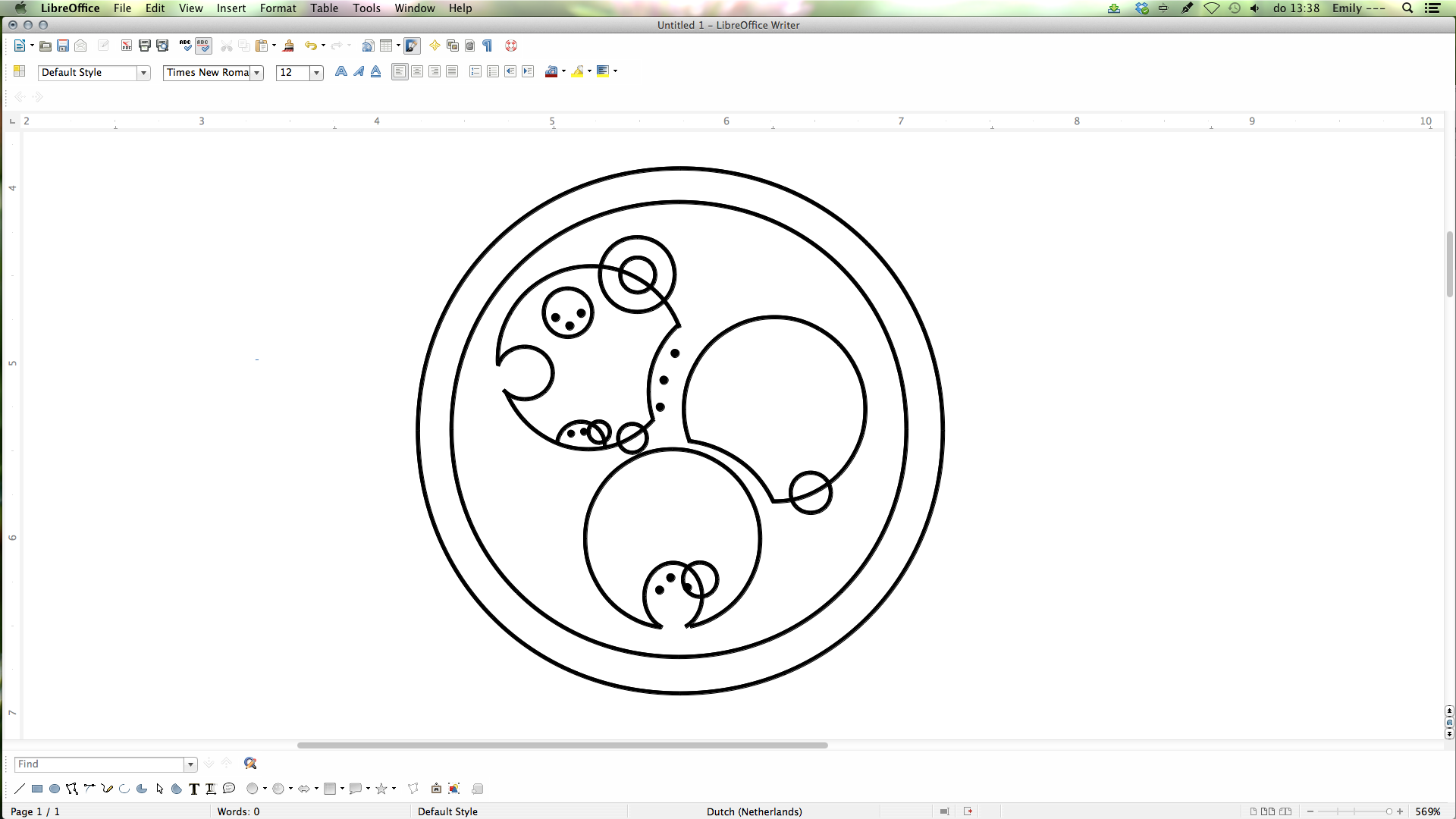Select the Polygon drawing tool
This screenshot has height=819, width=1456.
tap(72, 789)
